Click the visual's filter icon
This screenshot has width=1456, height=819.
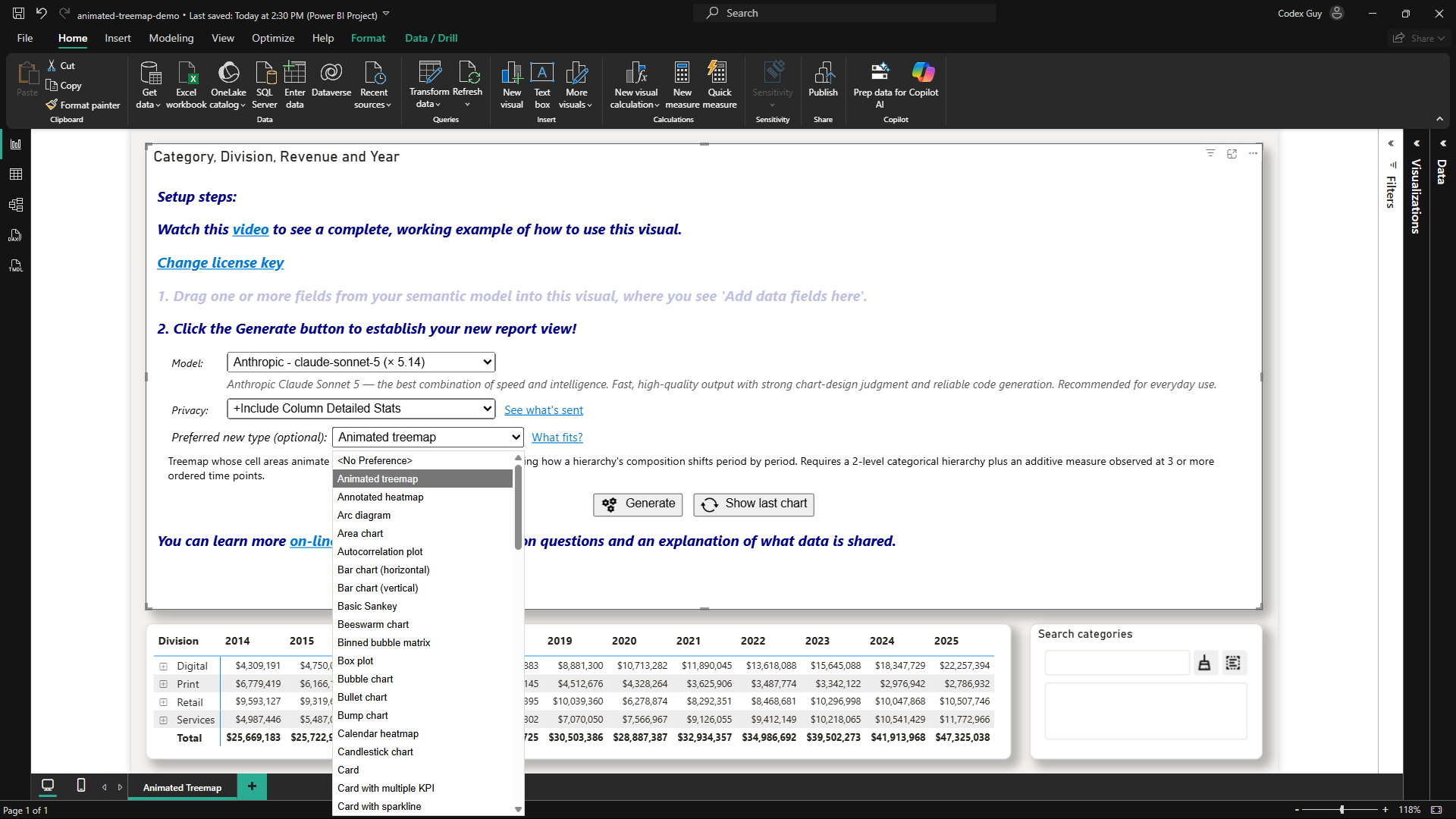(1210, 153)
